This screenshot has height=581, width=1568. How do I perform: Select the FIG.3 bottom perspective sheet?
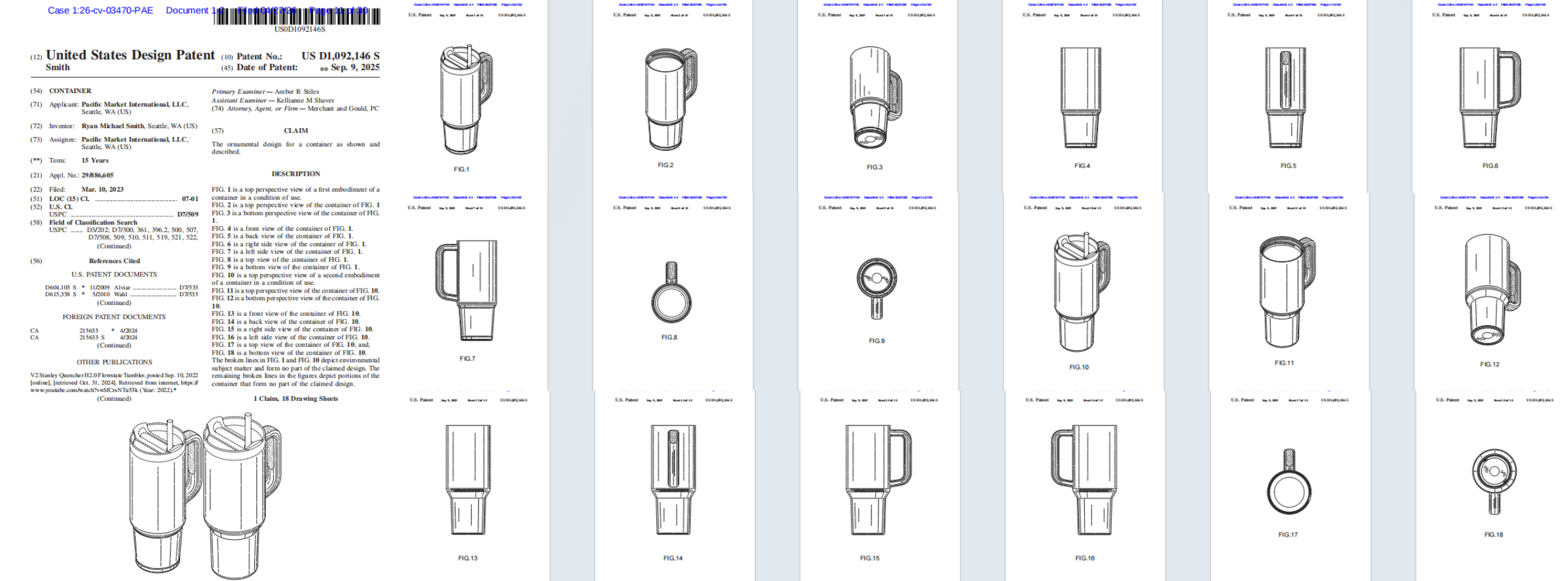coord(878,96)
